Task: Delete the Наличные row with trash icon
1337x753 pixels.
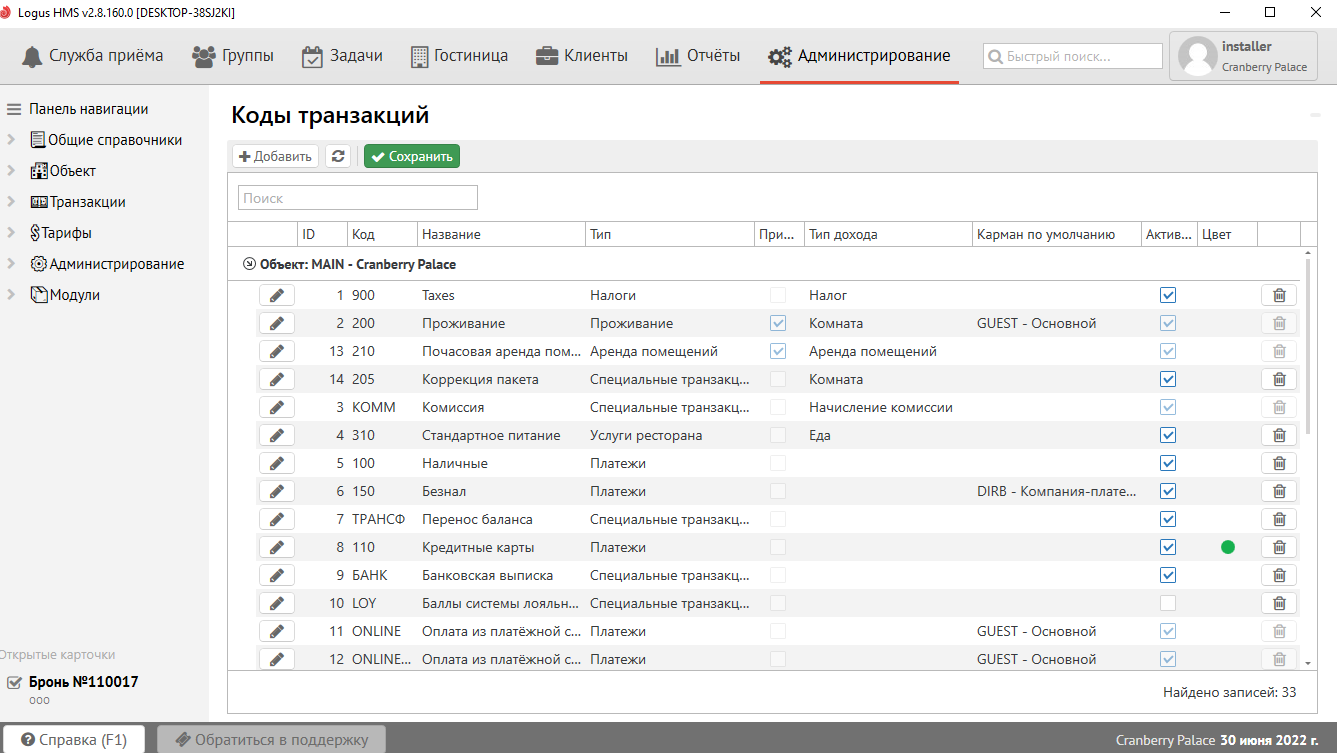Action: 1278,463
